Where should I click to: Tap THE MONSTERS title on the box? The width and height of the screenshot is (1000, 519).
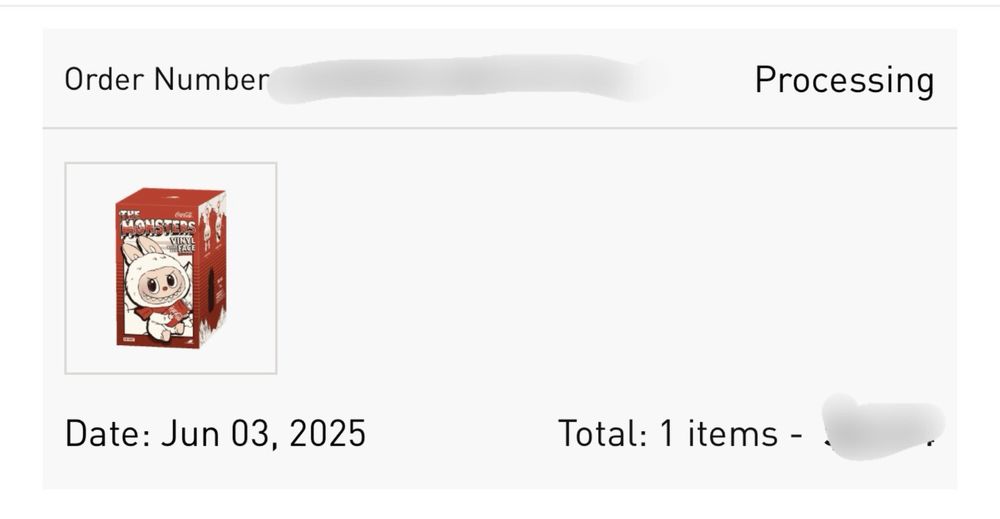156,225
